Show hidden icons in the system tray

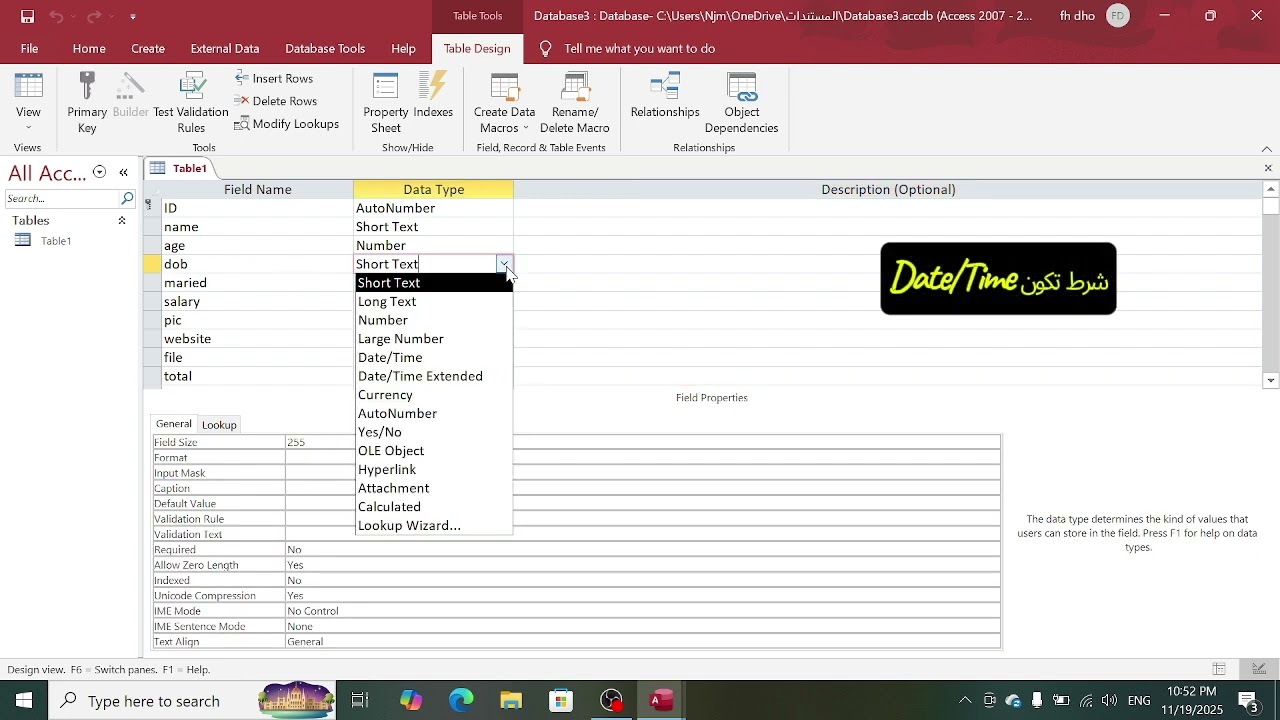965,701
